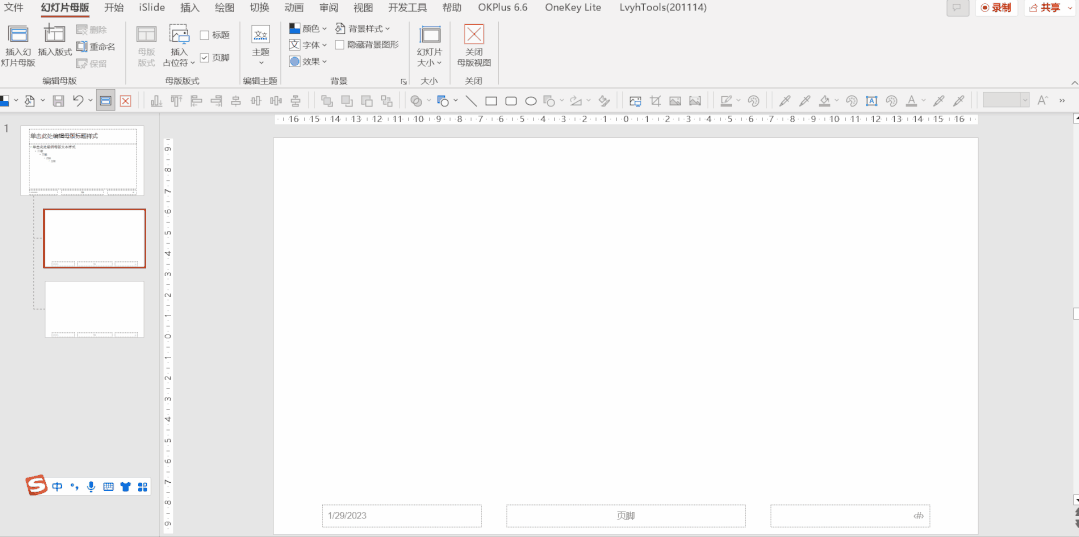The width and height of the screenshot is (1079, 537).
Task: Click the Merge Shapes icon
Action: point(416,101)
